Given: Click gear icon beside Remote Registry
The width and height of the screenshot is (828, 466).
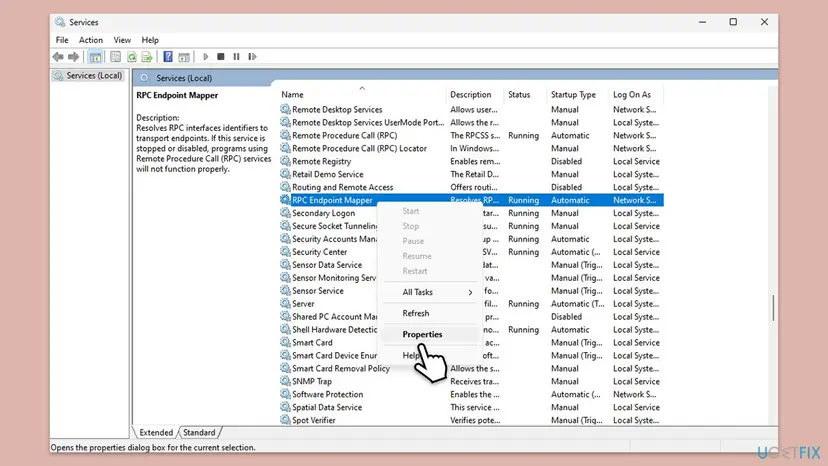Looking at the screenshot, I should tap(285, 161).
